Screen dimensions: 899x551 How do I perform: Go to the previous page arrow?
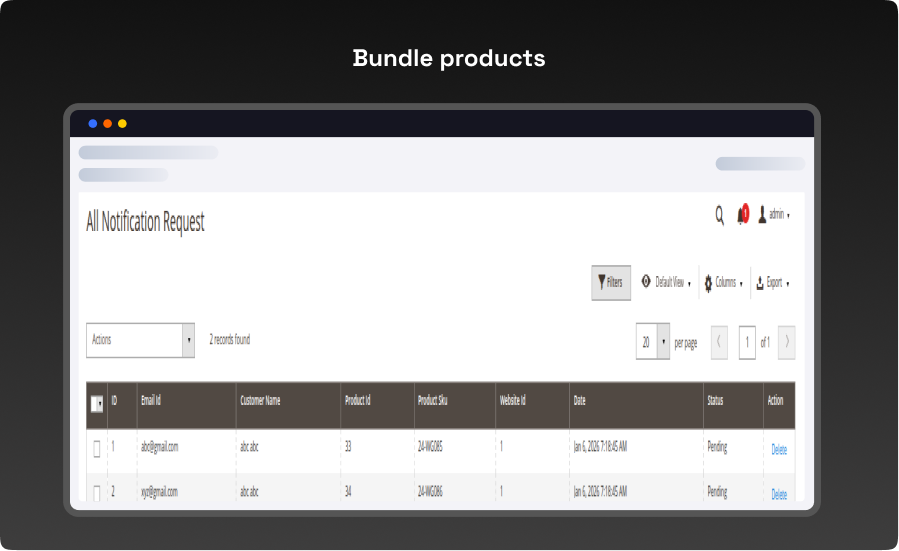tap(719, 342)
